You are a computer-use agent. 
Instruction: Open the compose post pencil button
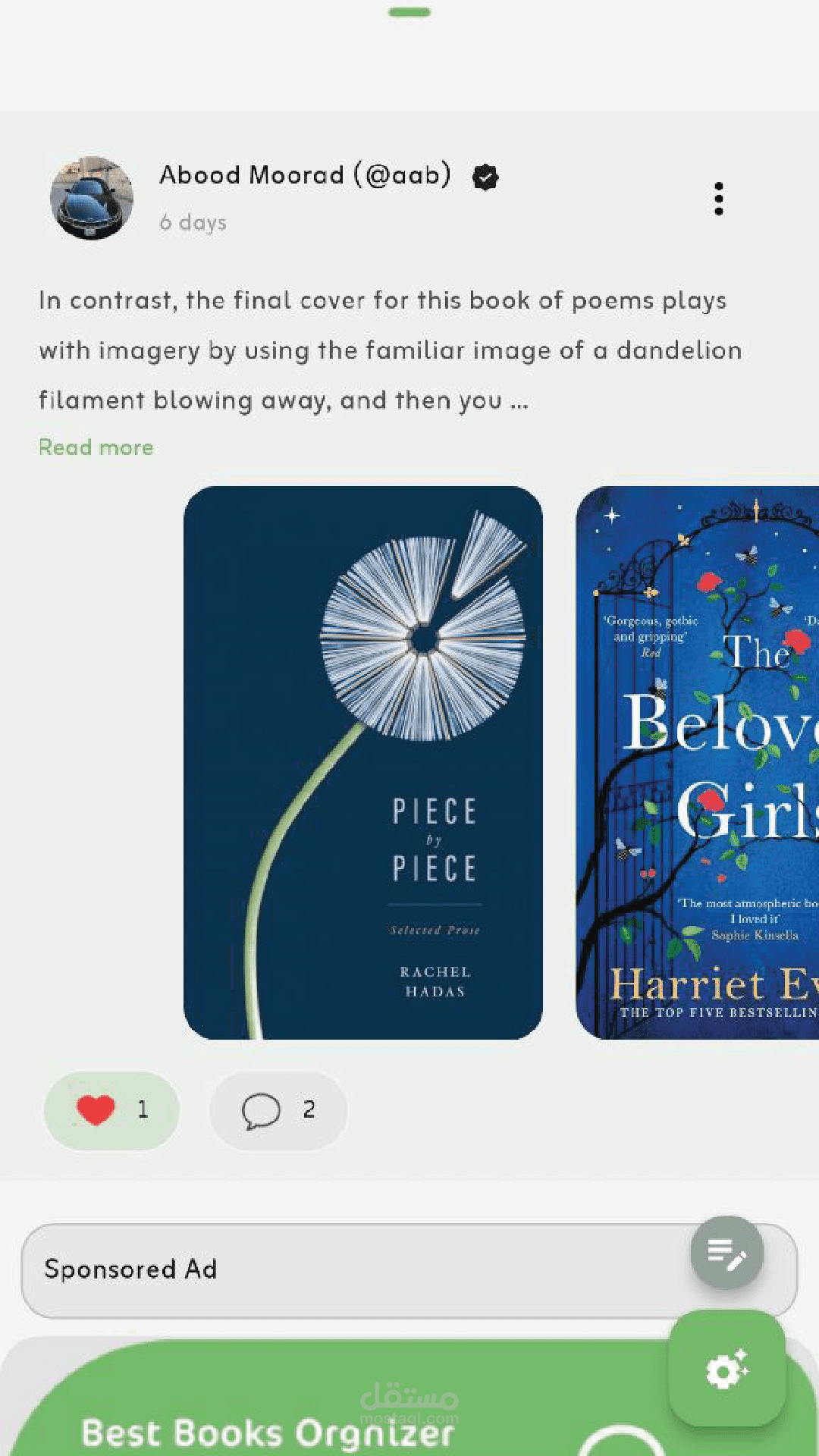(x=726, y=1253)
